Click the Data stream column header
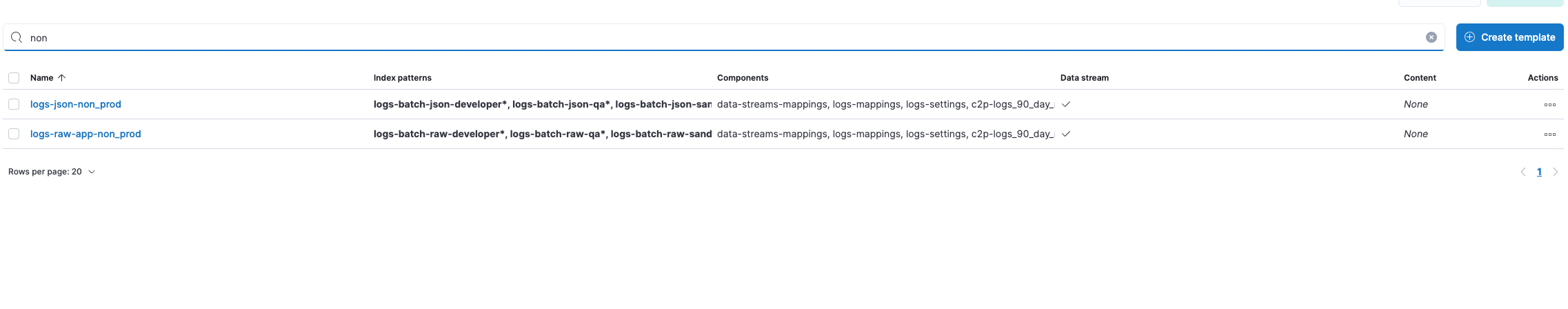 [x=1085, y=78]
